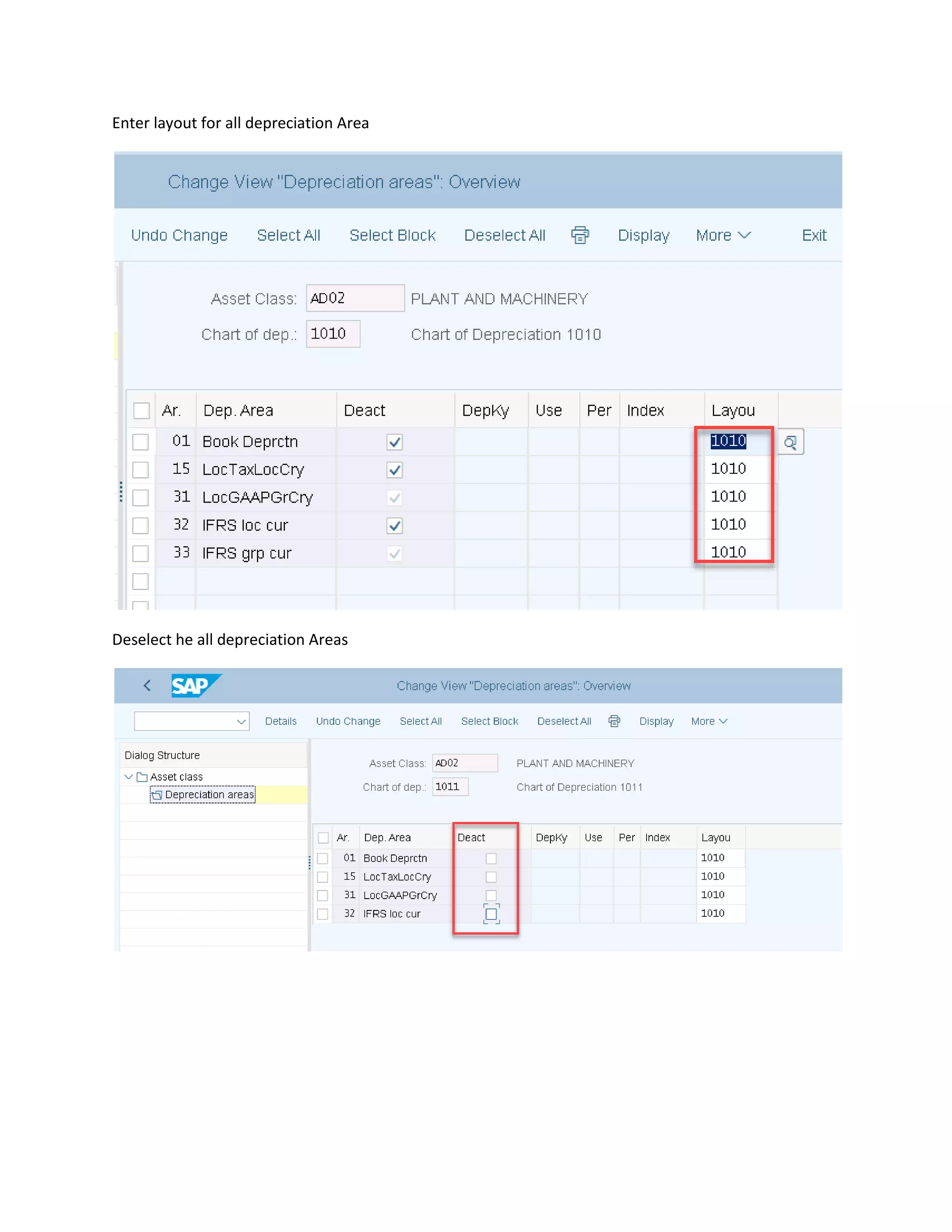Toggle Deact for 31 LocGAAPGrCry lower table
The image size is (952, 1232).
491,895
